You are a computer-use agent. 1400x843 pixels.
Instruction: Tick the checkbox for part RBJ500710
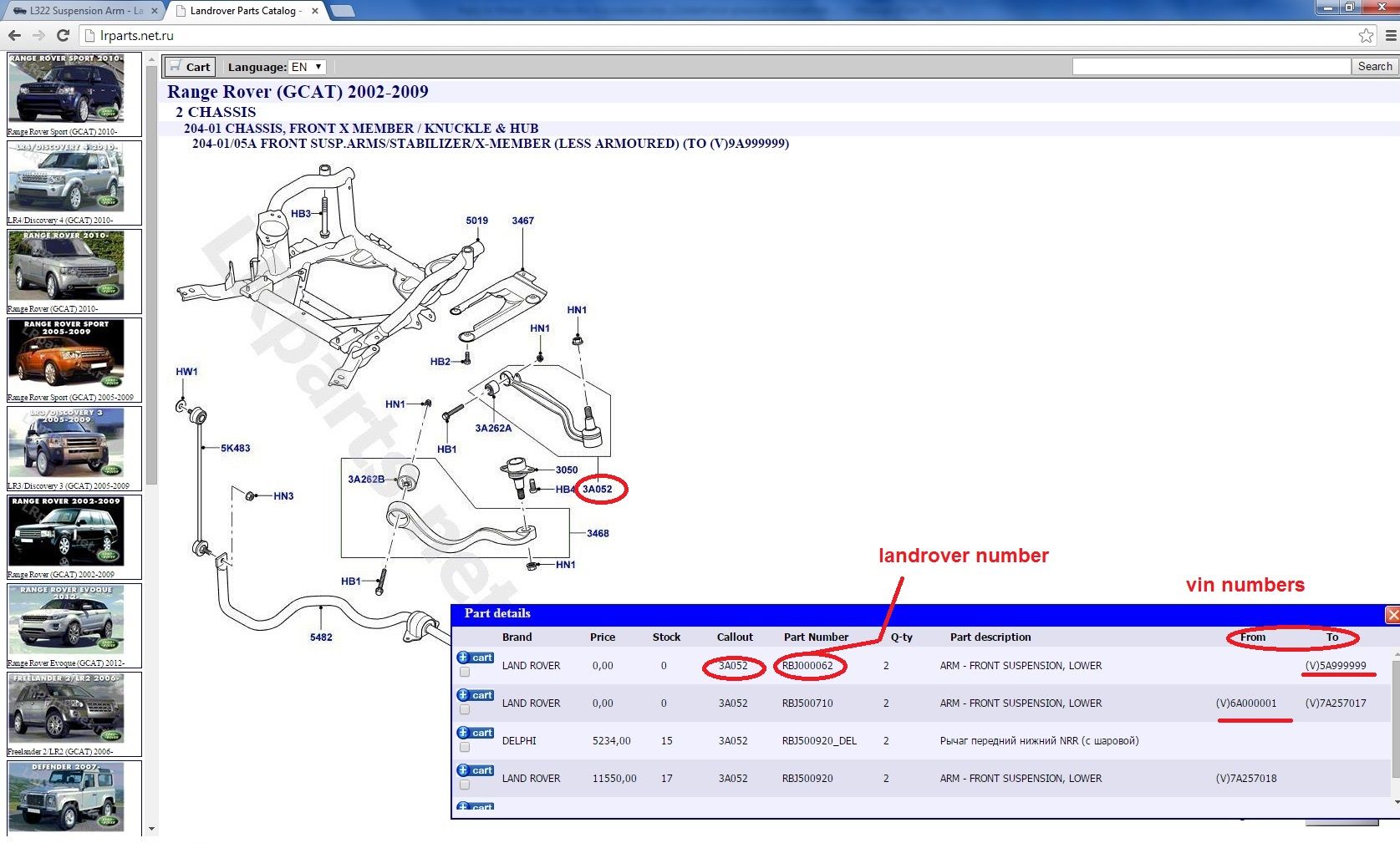pyautogui.click(x=464, y=709)
